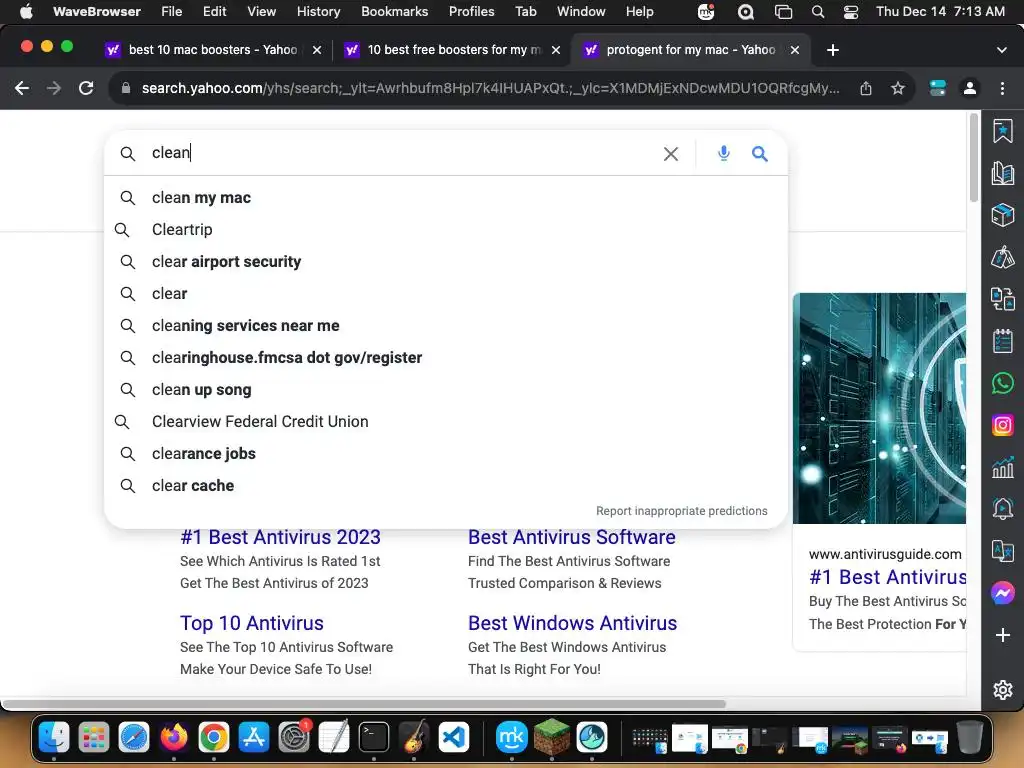Open the sidebar file converter icon
The image size is (1024, 768).
tap(1002, 299)
